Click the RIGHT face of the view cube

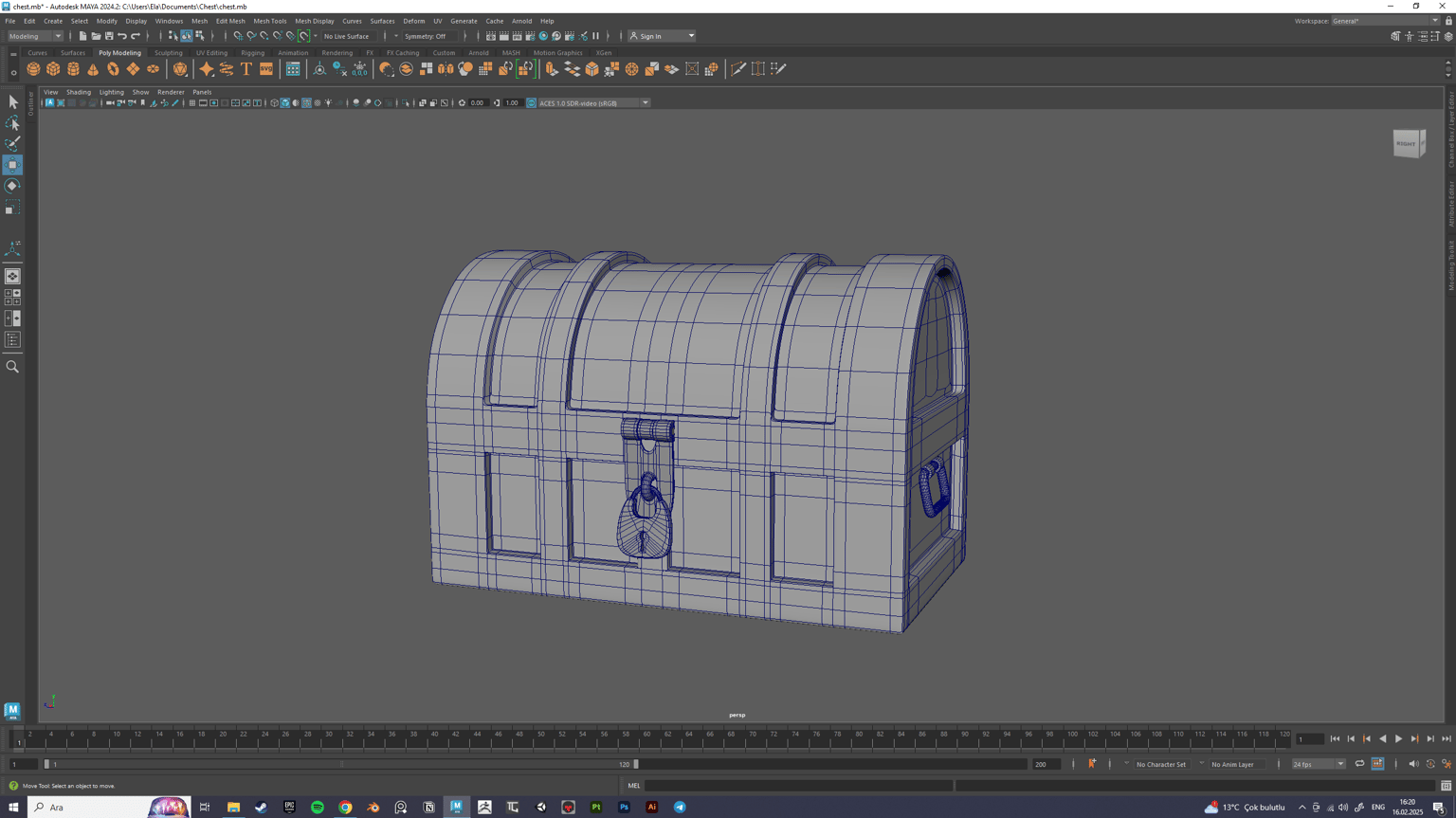pyautogui.click(x=1406, y=144)
